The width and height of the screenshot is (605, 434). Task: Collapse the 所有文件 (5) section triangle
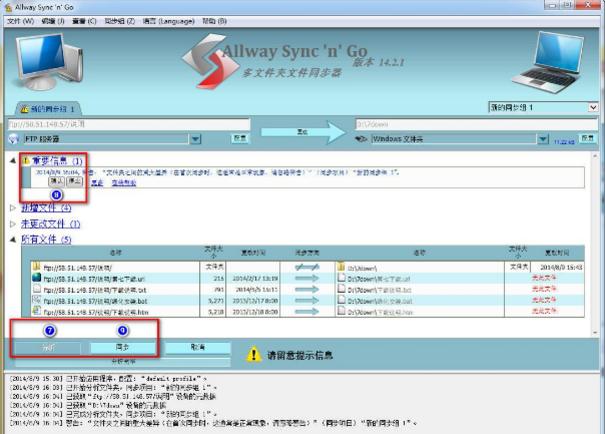coord(13,239)
